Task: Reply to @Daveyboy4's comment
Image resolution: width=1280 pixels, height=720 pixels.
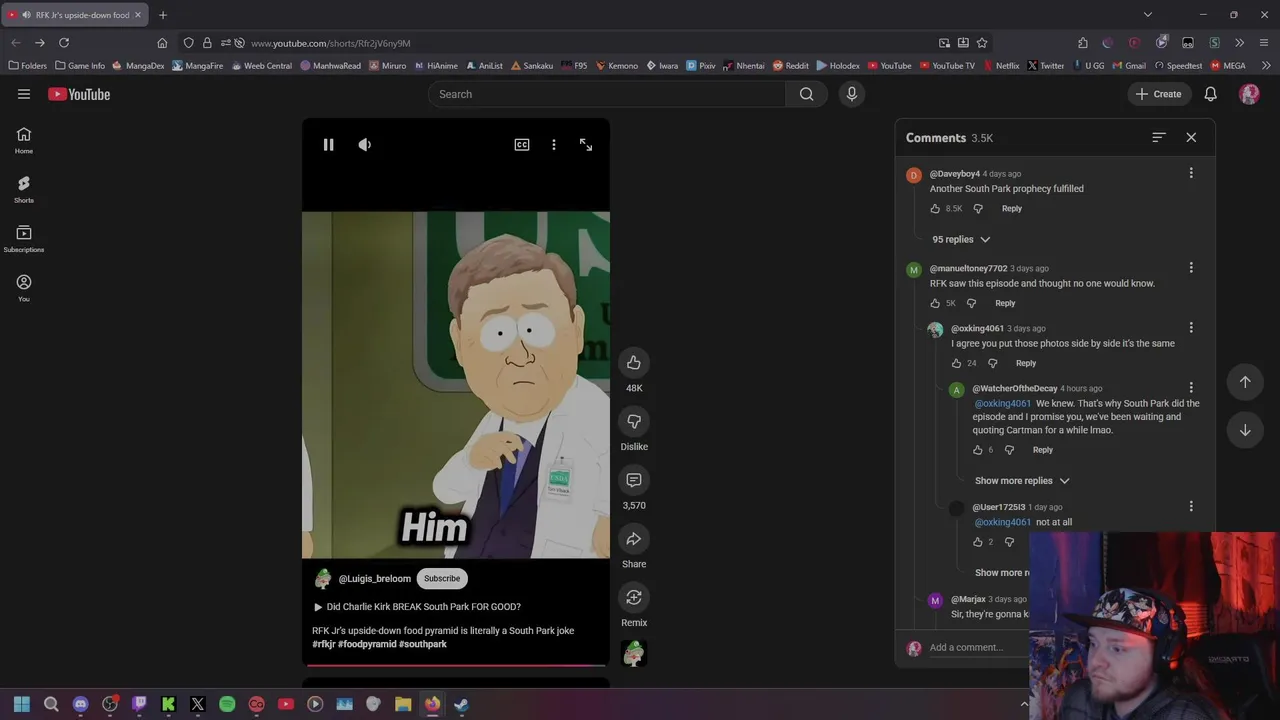Action: click(x=1012, y=209)
